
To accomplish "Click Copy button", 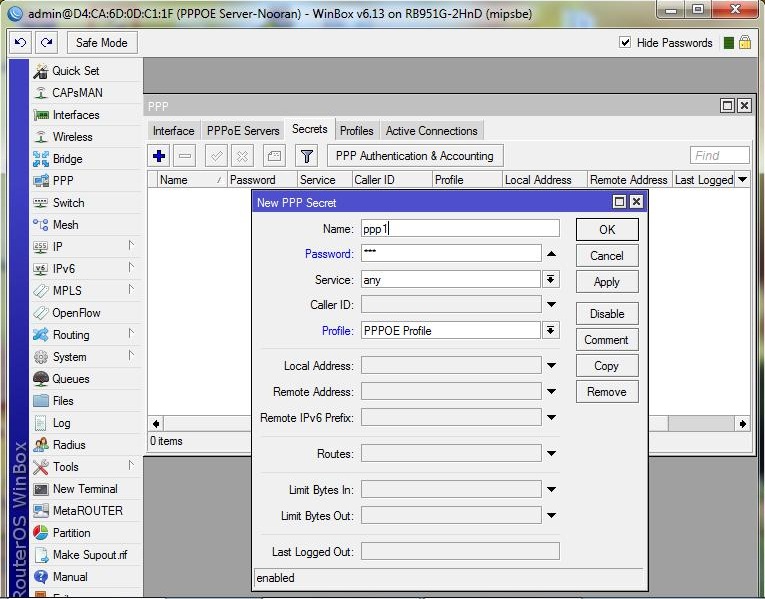I will click(607, 366).
